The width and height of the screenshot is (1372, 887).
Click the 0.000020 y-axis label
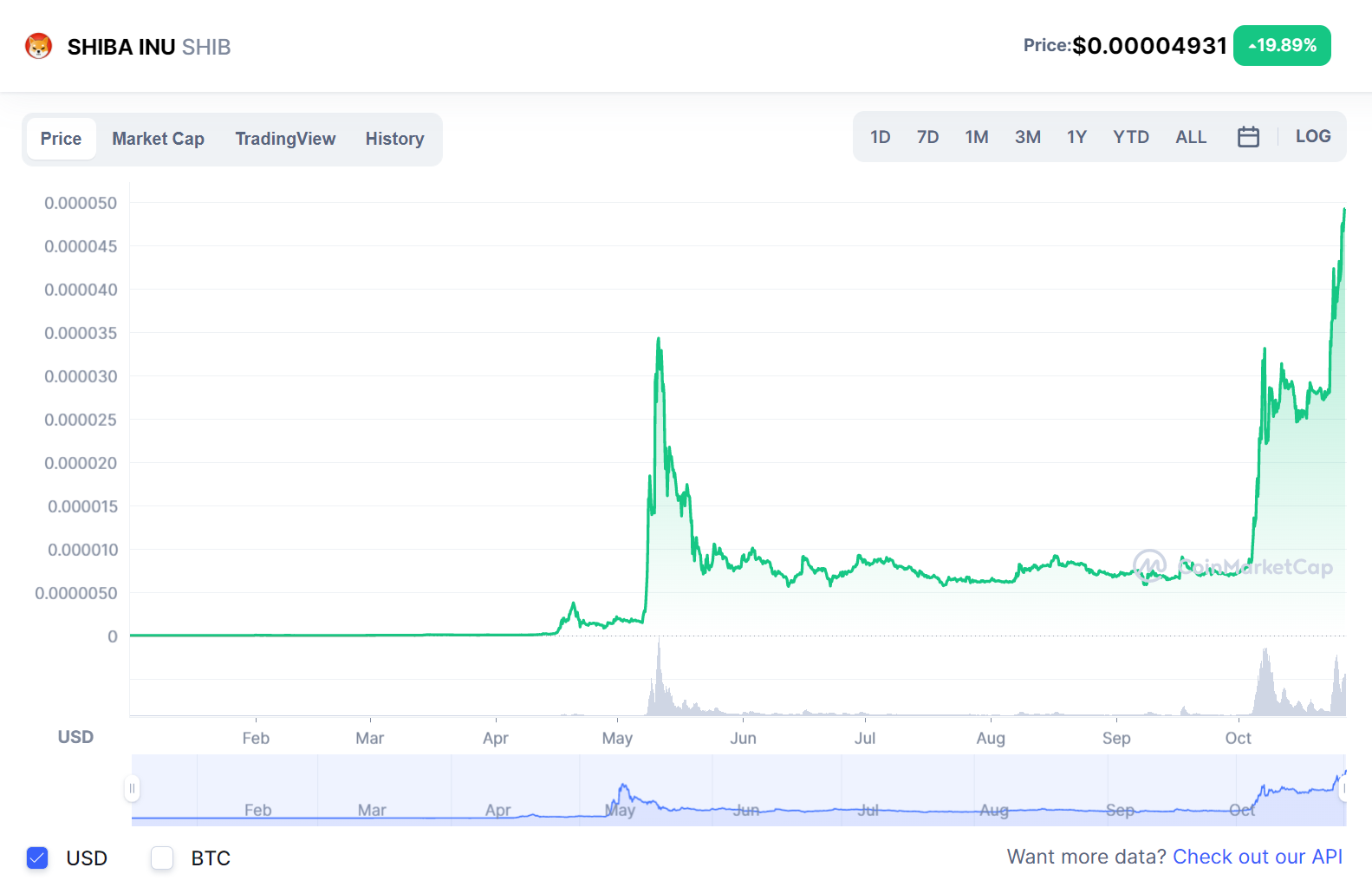(x=81, y=463)
